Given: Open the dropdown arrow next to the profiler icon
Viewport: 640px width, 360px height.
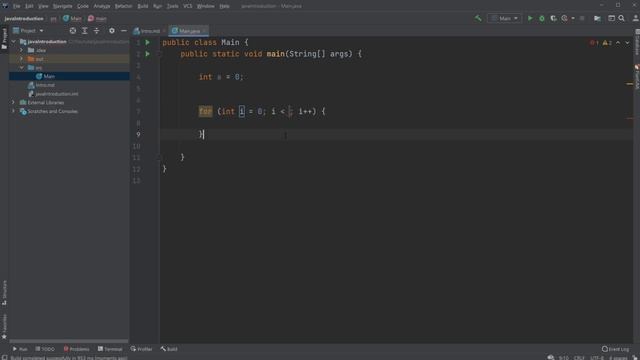Looking at the screenshot, I should click(x=573, y=18).
